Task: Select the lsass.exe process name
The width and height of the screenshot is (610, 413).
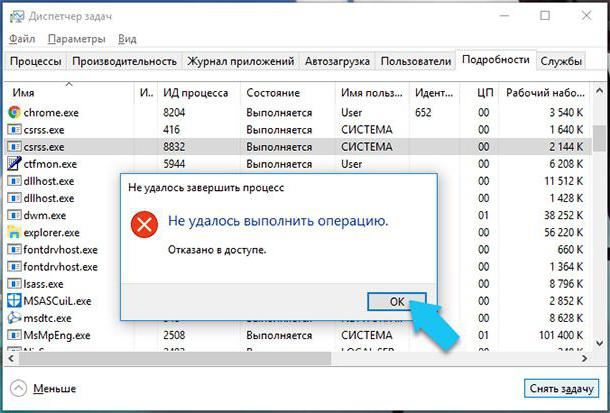Action: 43,284
